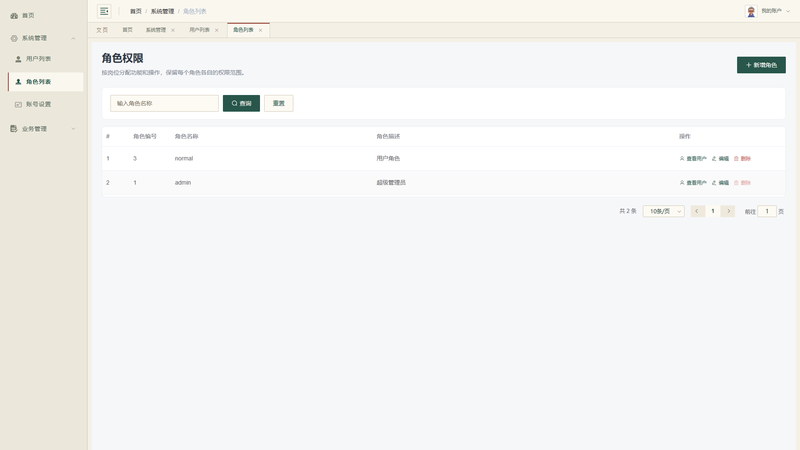800x450 pixels.
Task: Edit the normal role
Action: pos(720,159)
